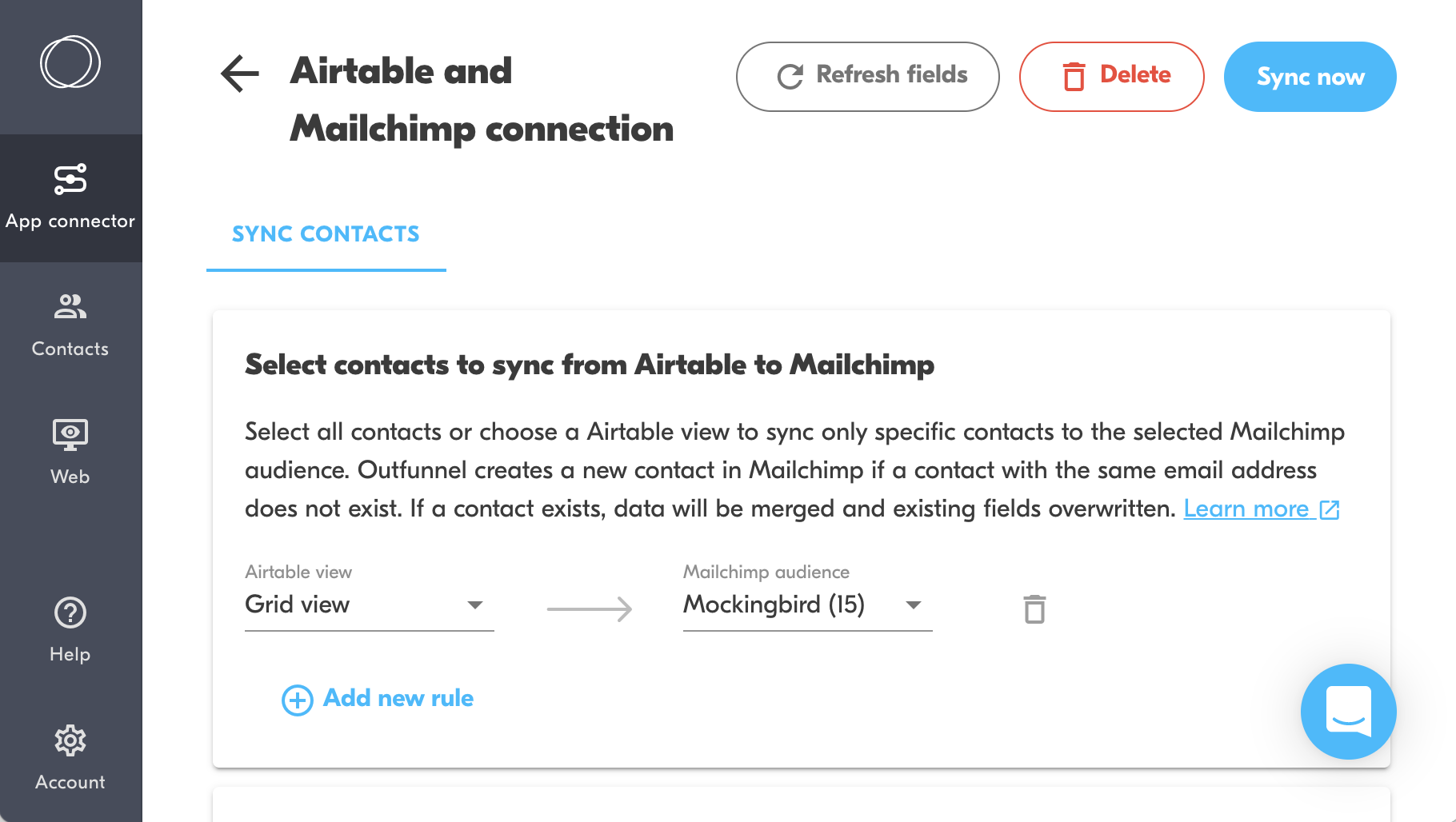The height and width of the screenshot is (822, 1456).
Task: Click the Refresh fields button
Action: tap(867, 77)
